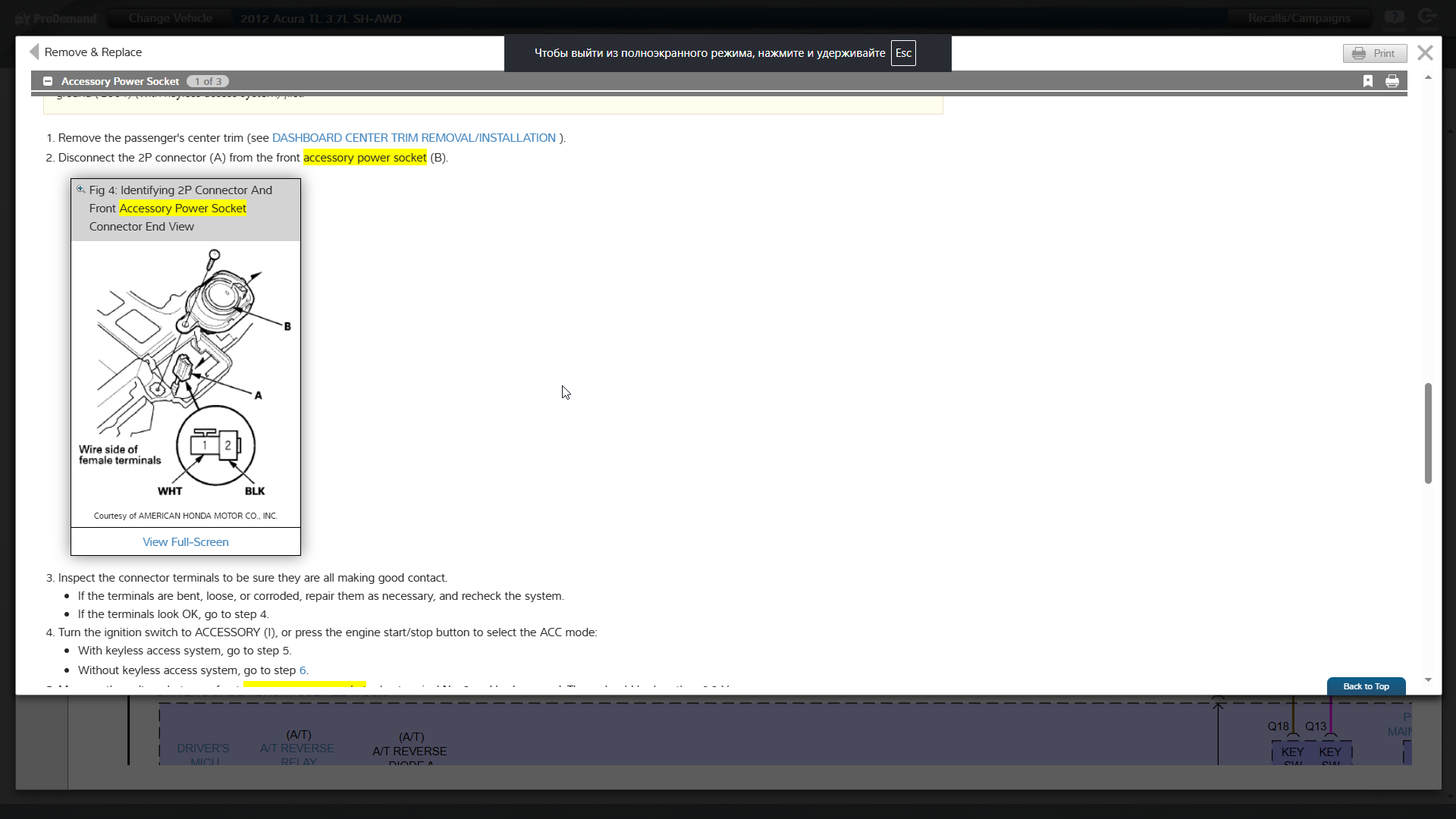Click the Esc key hint in banner
This screenshot has height=819, width=1456.
903,53
